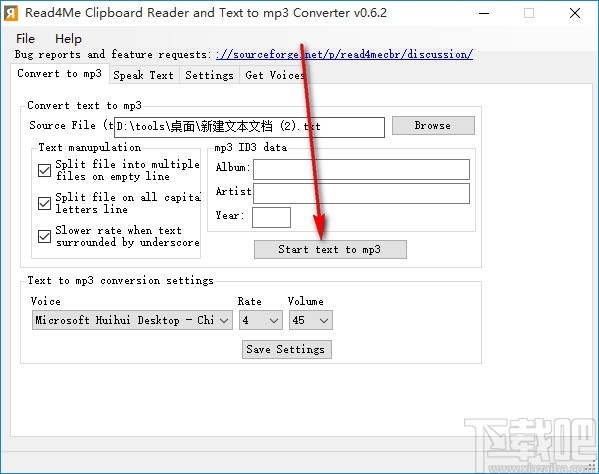Click the Artist input field

click(361, 193)
